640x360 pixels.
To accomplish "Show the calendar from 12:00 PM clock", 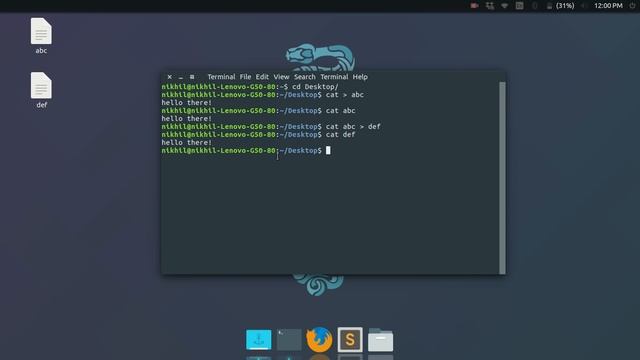I will [608, 6].
